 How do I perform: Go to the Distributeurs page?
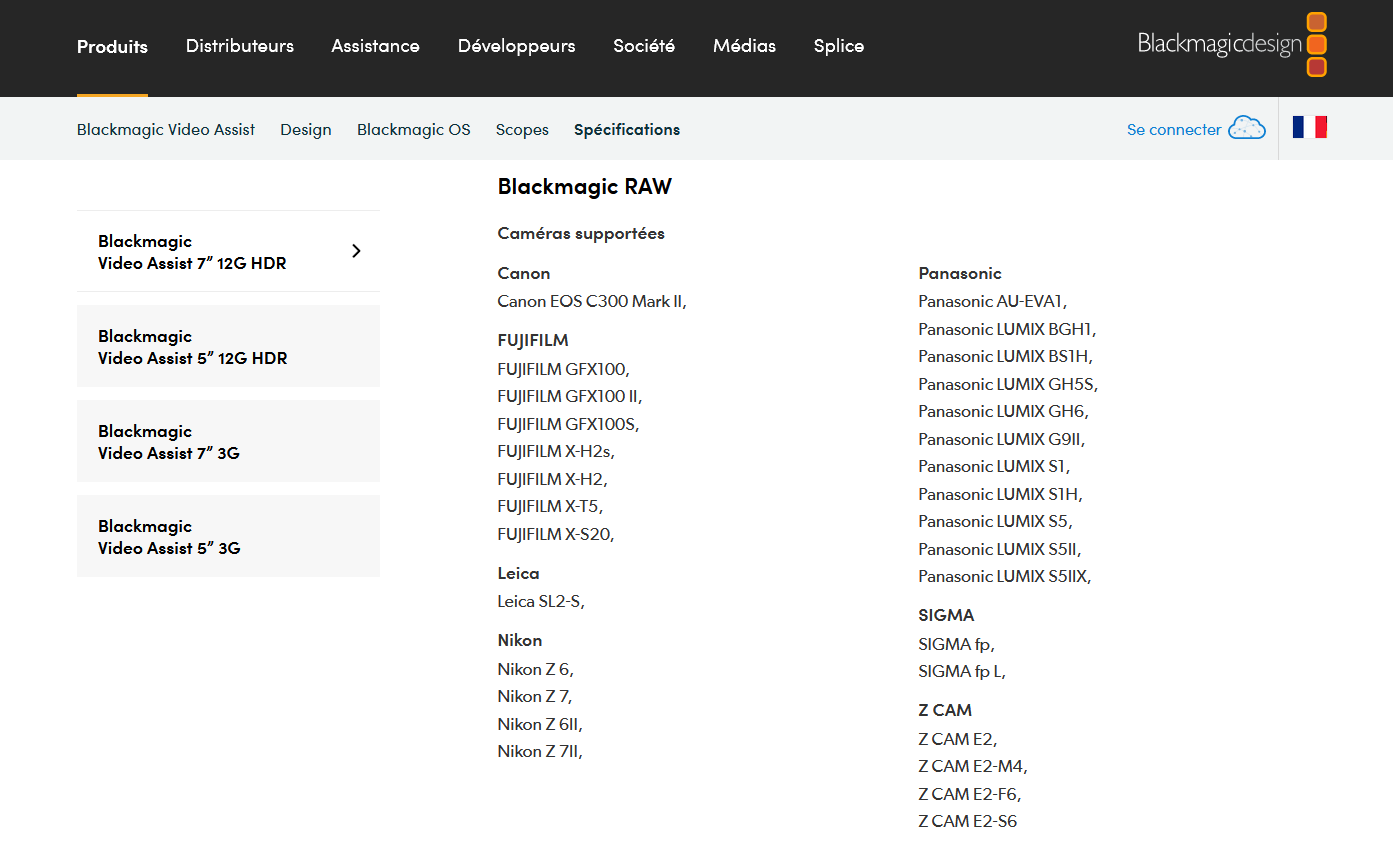240,46
